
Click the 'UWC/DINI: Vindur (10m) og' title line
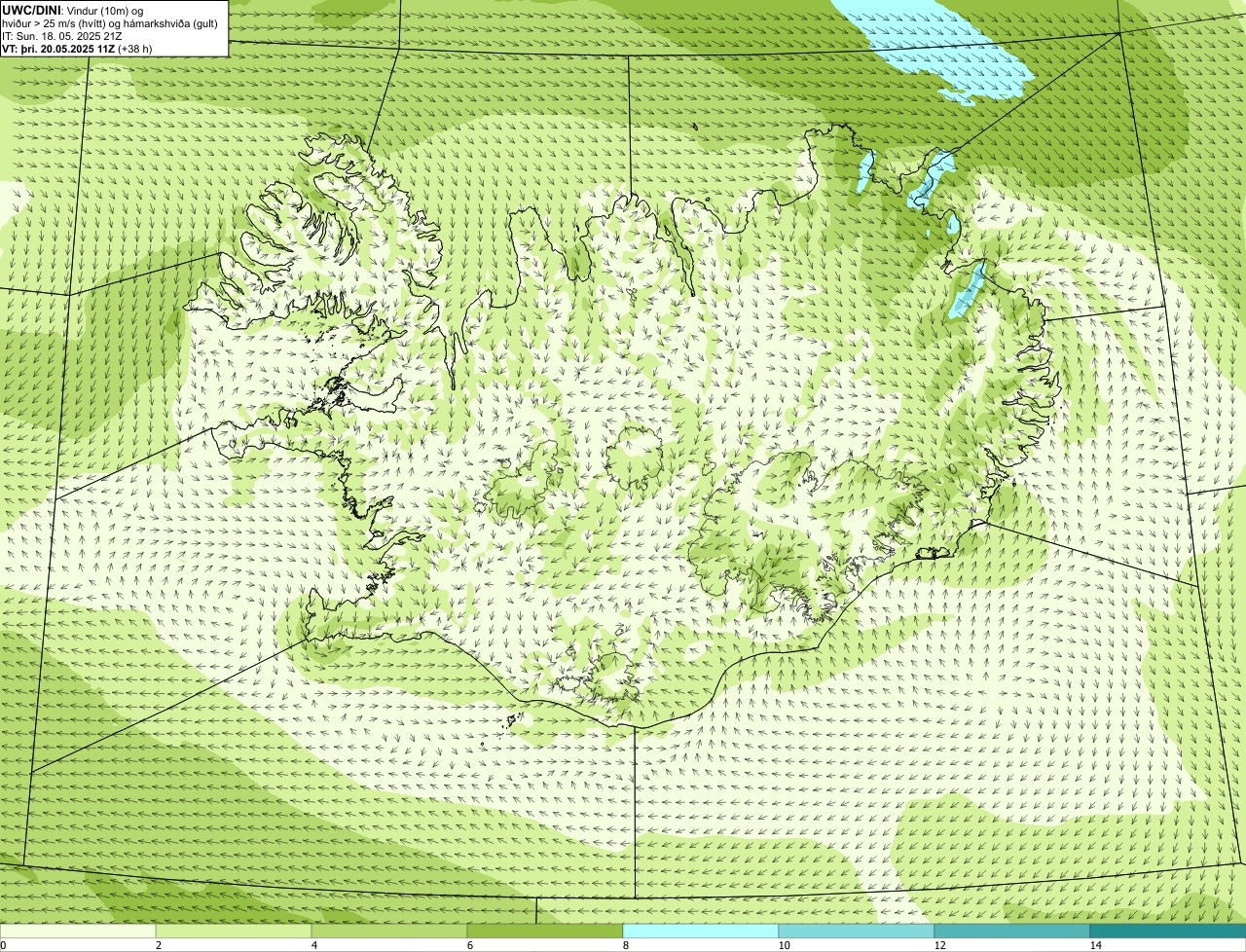pos(73,10)
